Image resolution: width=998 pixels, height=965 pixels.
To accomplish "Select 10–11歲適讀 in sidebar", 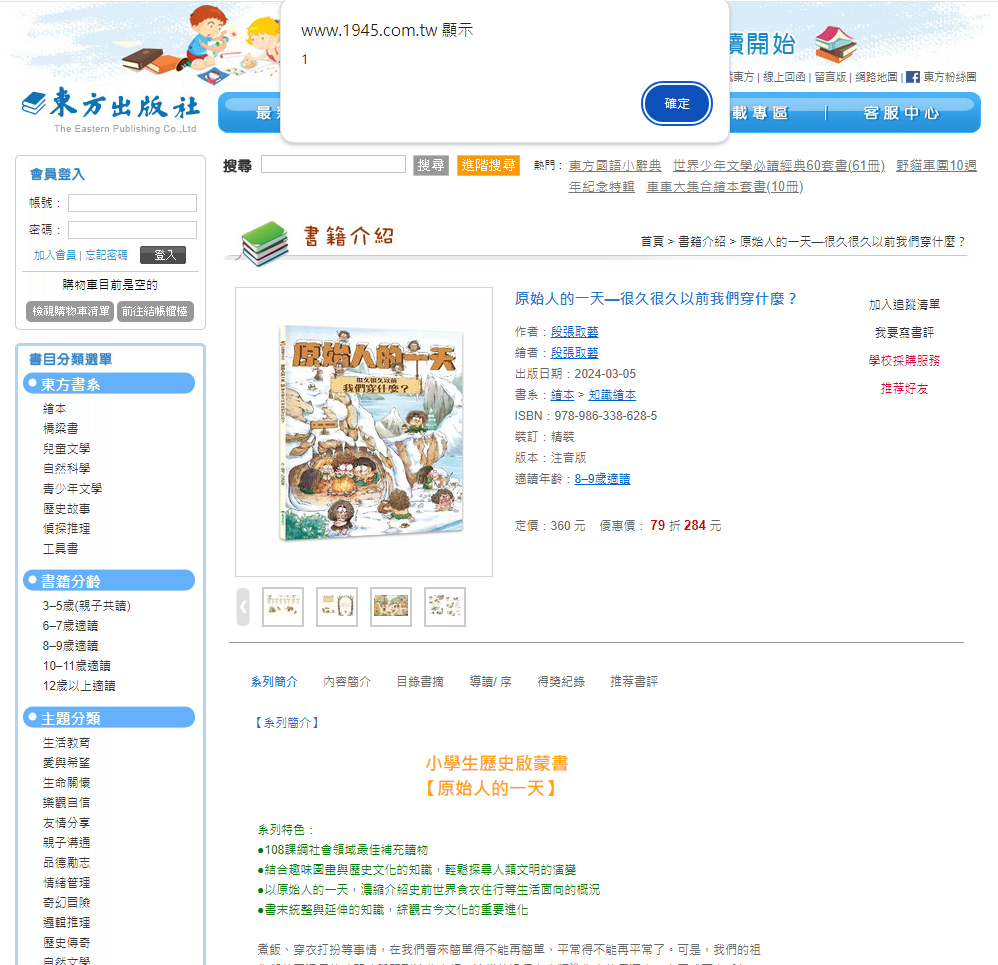I will tap(76, 666).
